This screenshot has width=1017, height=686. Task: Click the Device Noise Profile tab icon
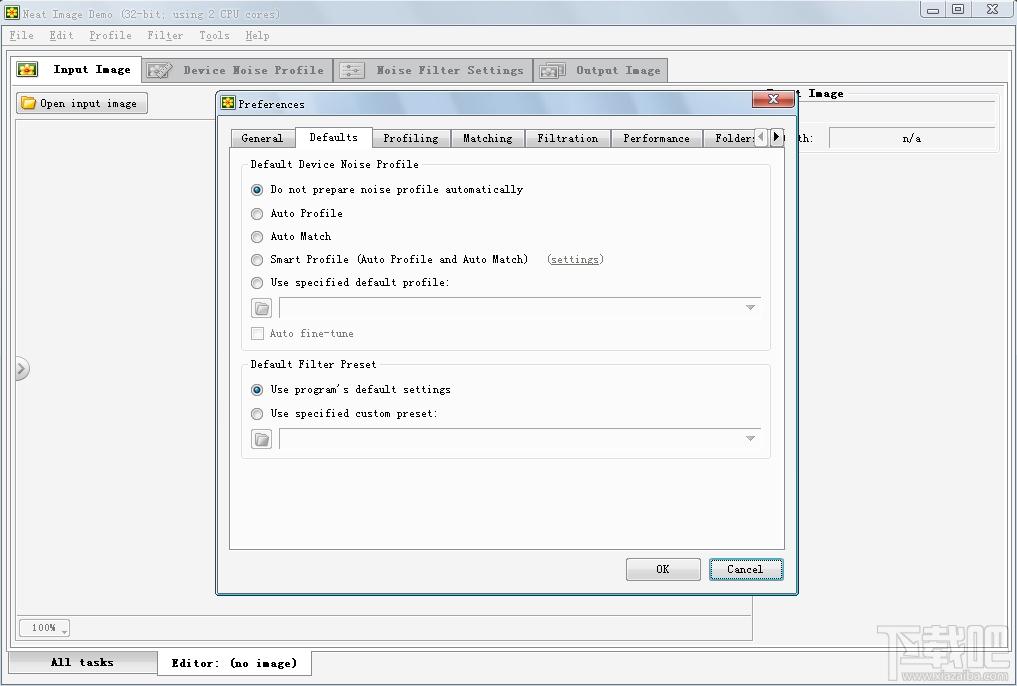coord(159,70)
